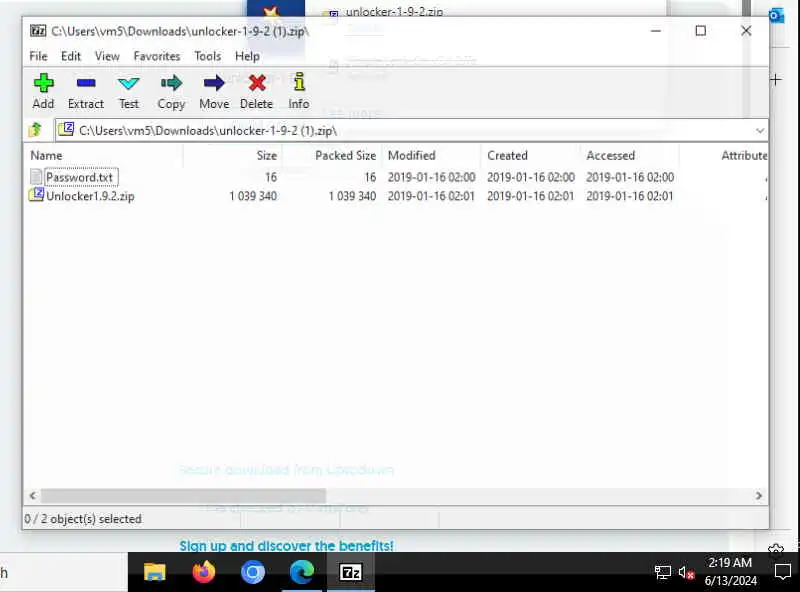Click the horizontal scrollbar left arrow
The width and height of the screenshot is (800, 592).
click(x=33, y=496)
